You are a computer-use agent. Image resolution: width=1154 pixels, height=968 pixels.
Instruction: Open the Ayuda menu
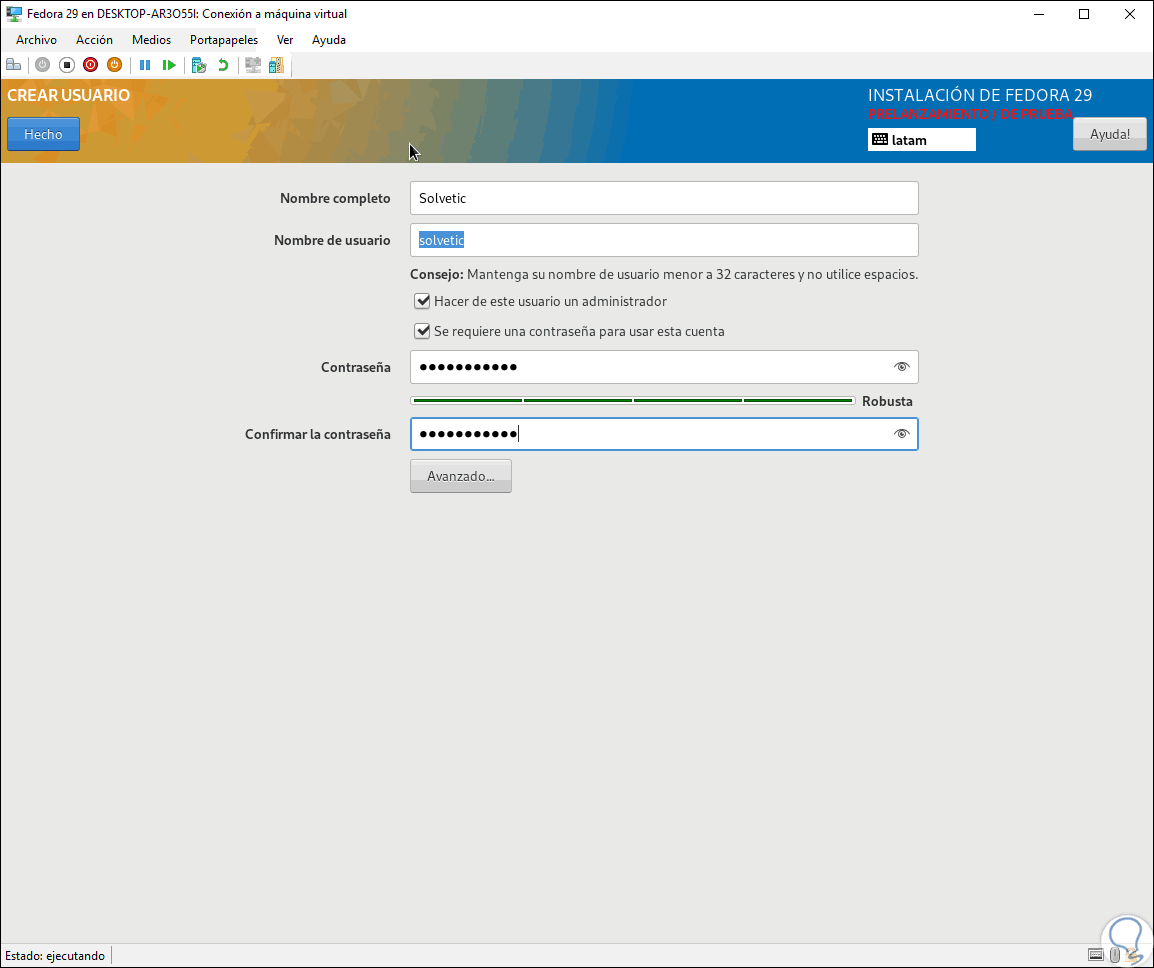329,40
